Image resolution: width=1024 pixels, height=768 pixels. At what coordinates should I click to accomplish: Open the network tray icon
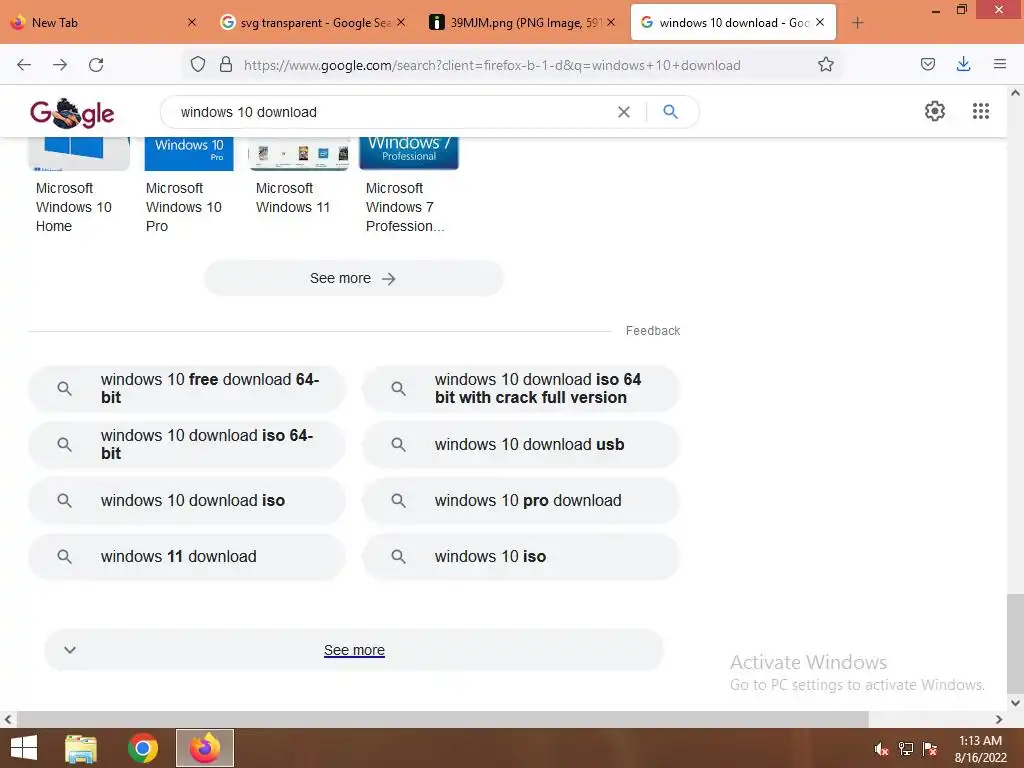(906, 749)
